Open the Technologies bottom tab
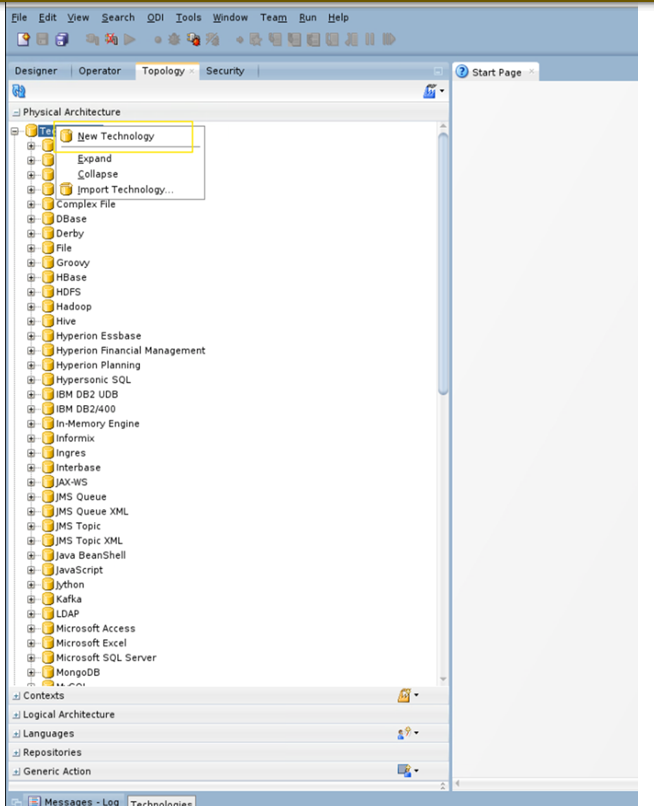This screenshot has height=806, width=654. click(x=161, y=802)
